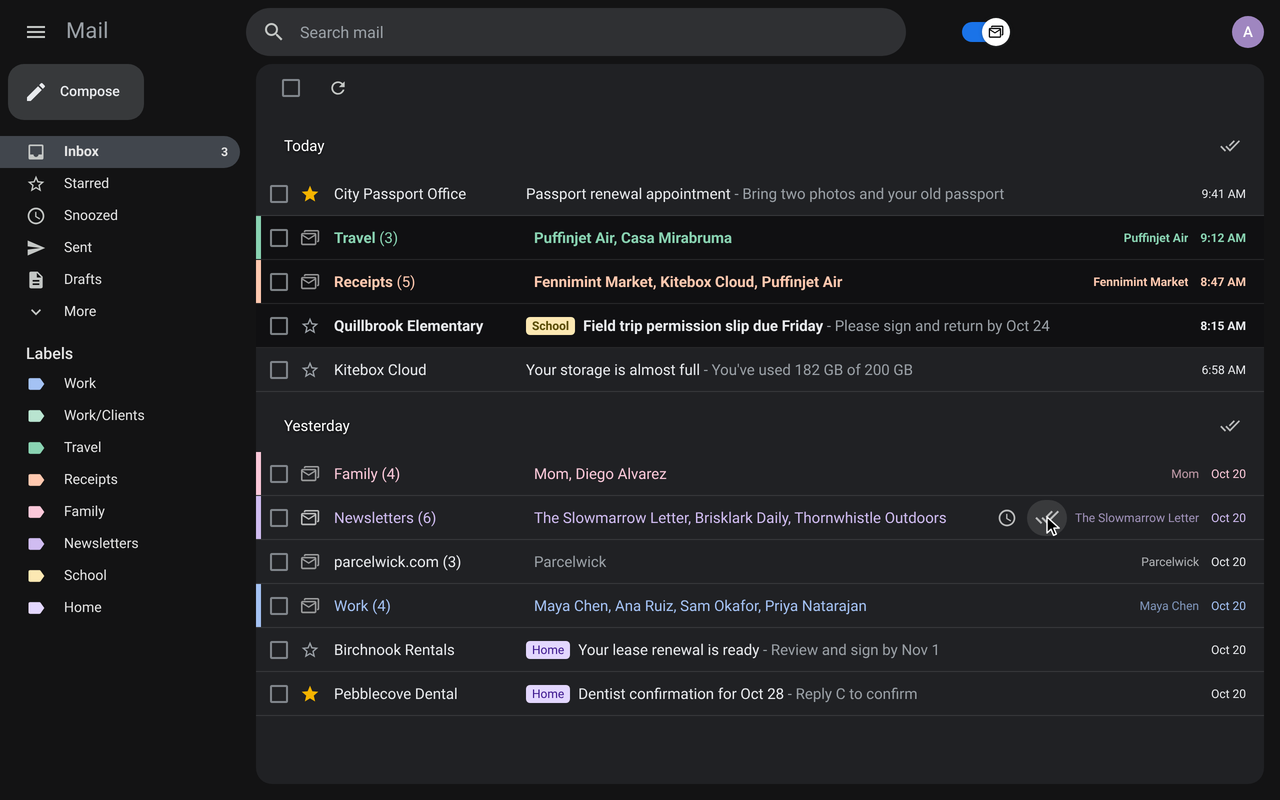1280x800 pixels.
Task: Open the Your lease renewal is ready email
Action: pos(760,650)
